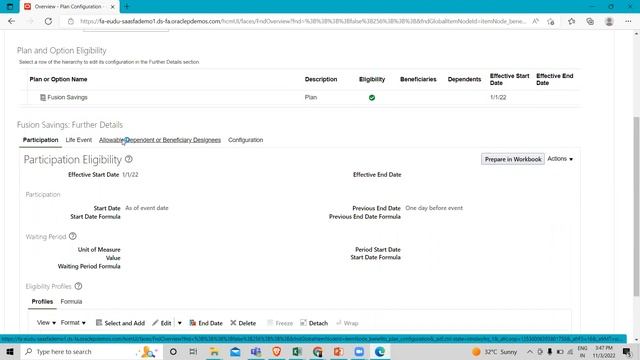Screen dimensions: 640x360
Task: Reload the current page
Action: pos(48,21)
